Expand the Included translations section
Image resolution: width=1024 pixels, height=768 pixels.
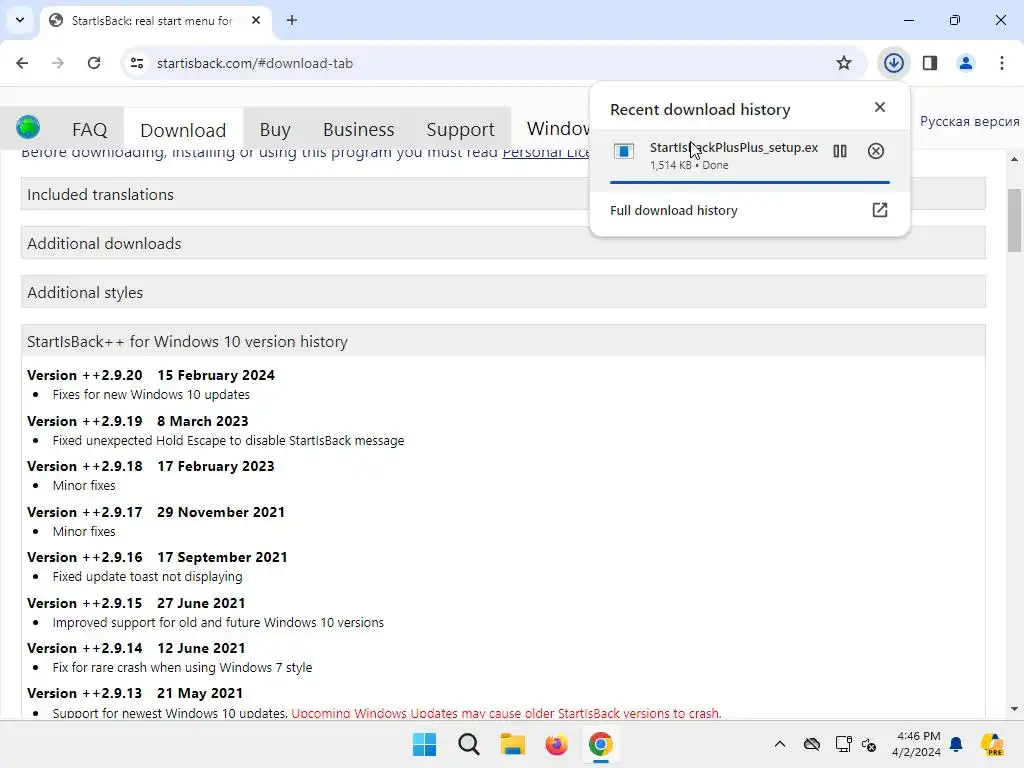(x=503, y=194)
